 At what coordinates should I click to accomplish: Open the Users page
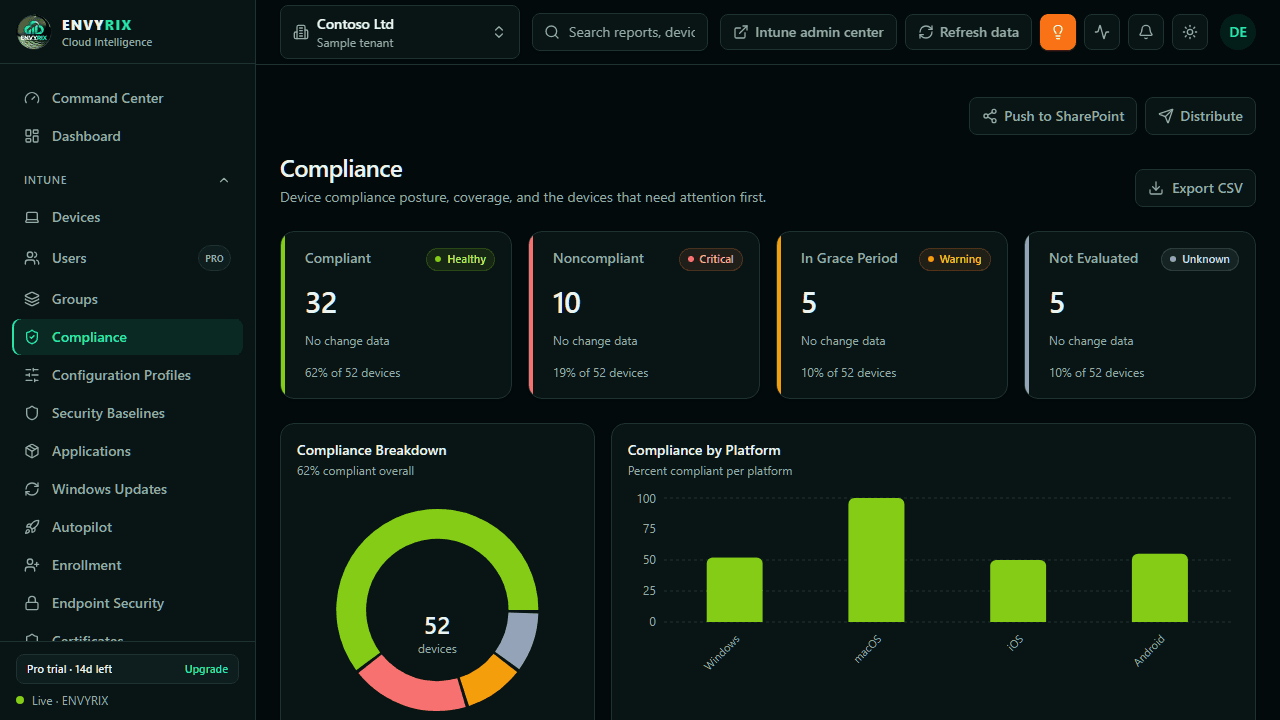click(127, 258)
